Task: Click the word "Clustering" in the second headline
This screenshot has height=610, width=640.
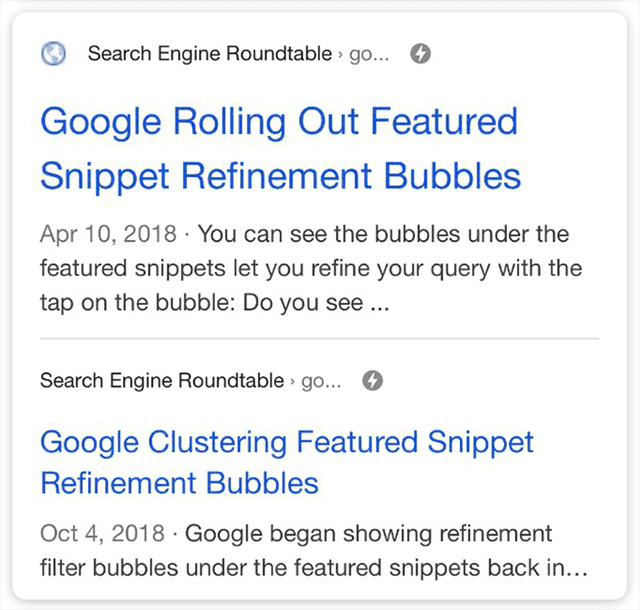Action: coord(216,441)
